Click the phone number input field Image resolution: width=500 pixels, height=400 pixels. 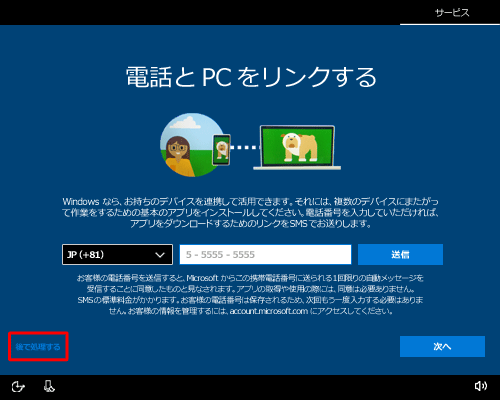[265, 255]
